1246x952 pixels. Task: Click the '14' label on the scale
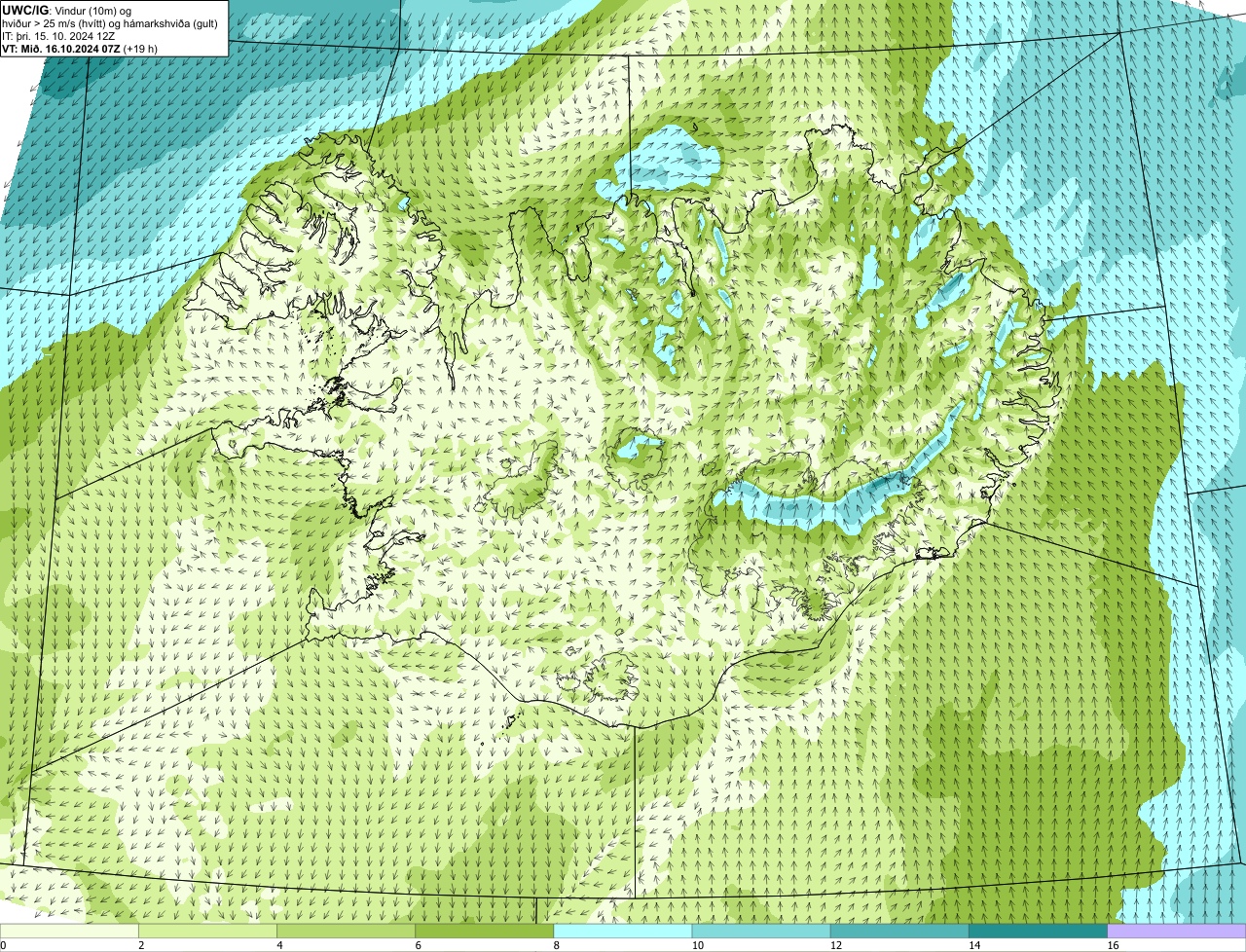[x=973, y=945]
